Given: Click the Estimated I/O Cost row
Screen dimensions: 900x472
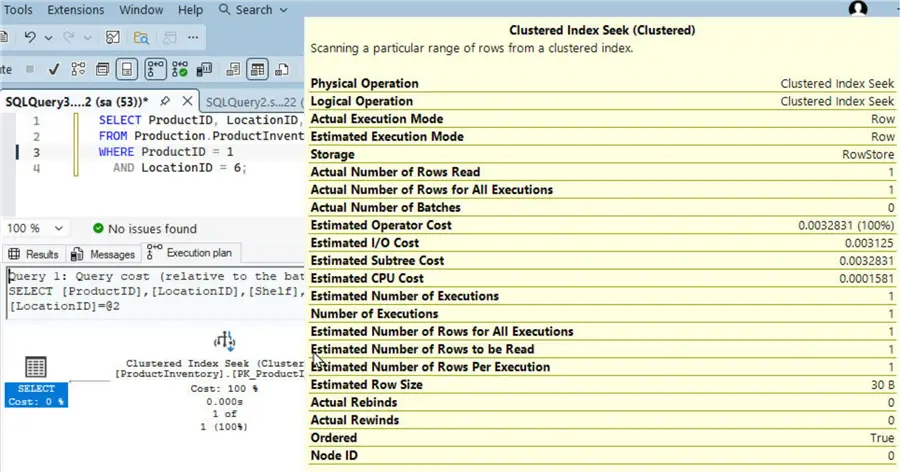Looking at the screenshot, I should (x=603, y=243).
